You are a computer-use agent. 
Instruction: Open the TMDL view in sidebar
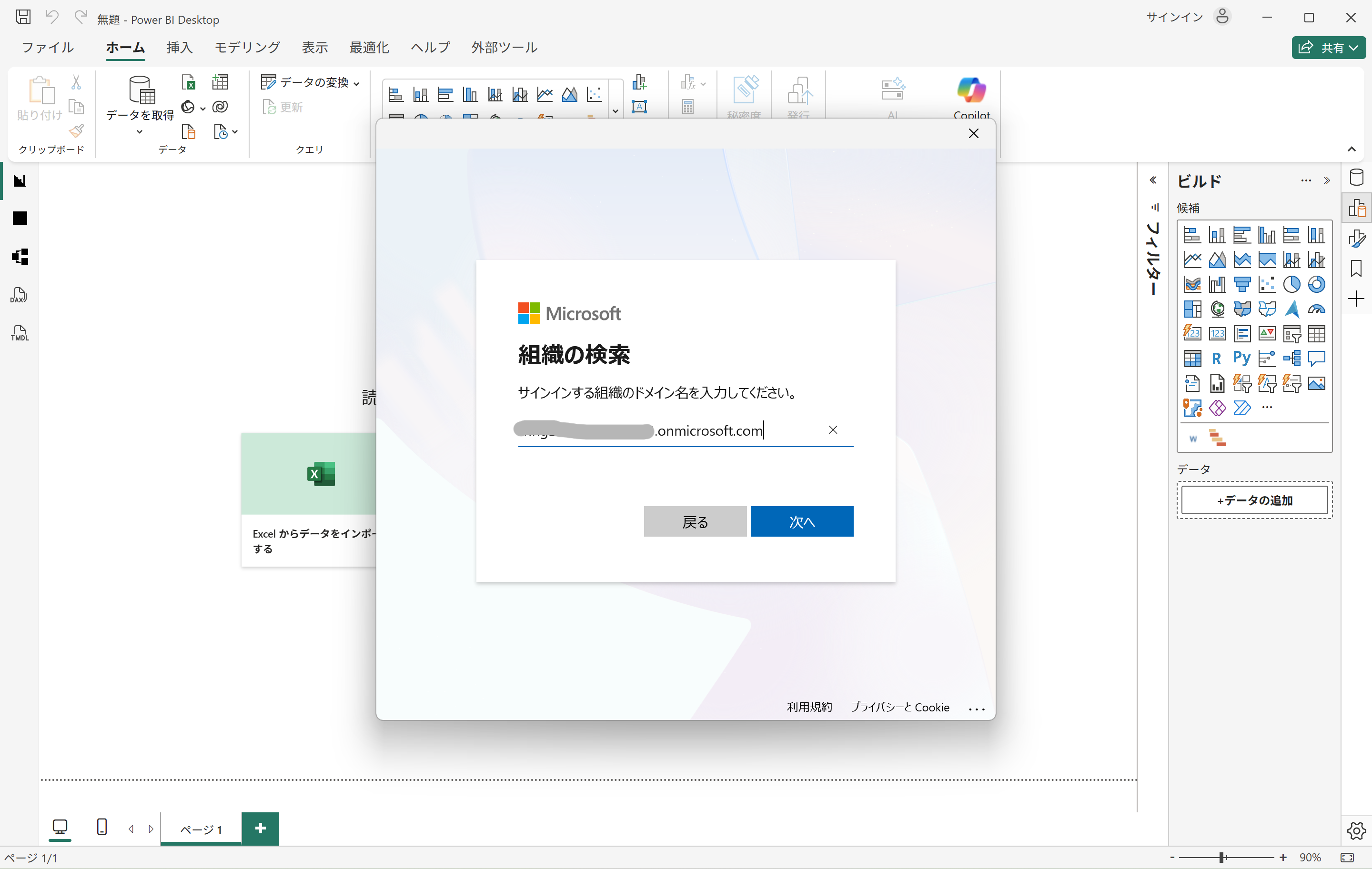(x=20, y=333)
